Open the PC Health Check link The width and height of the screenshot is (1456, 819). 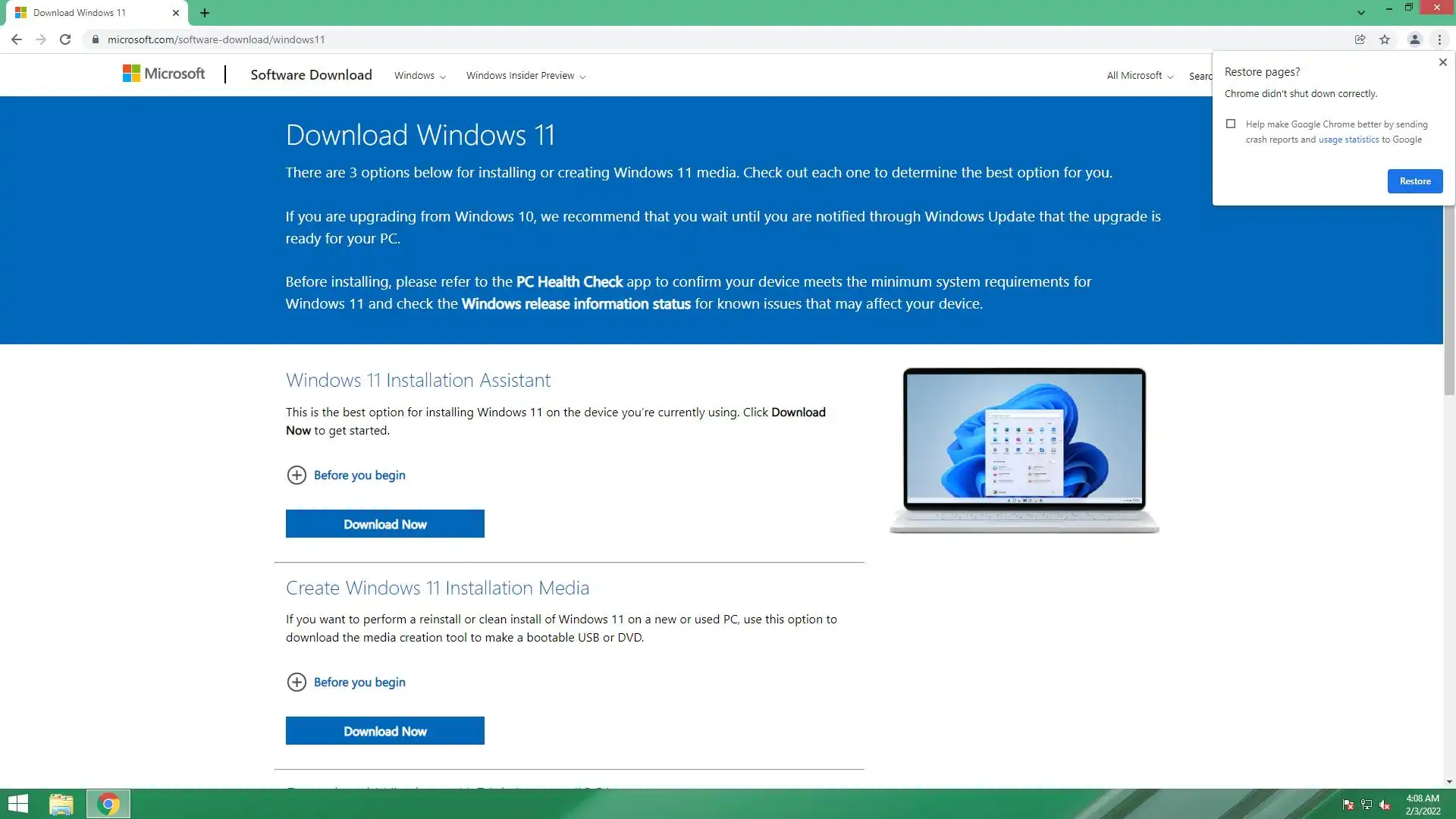[569, 282]
